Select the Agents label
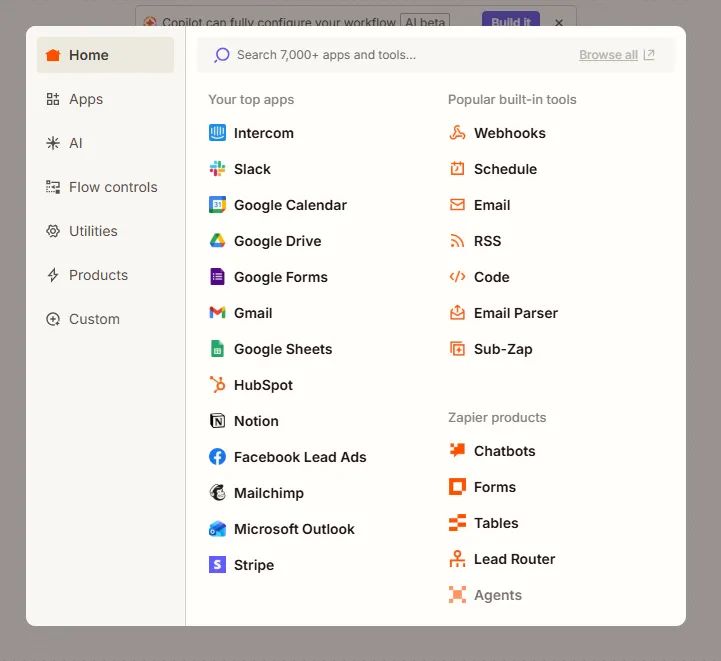Image resolution: width=721 pixels, height=661 pixels. [498, 595]
